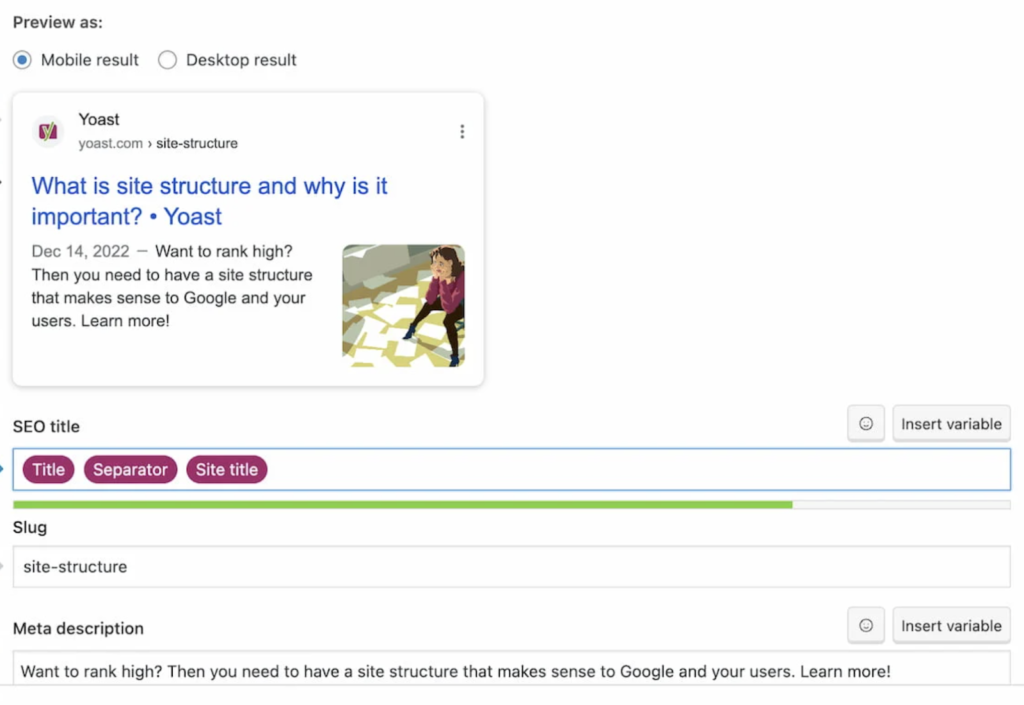Open the three-dot menu in the preview card
This screenshot has height=705, width=1024.
pyautogui.click(x=462, y=131)
